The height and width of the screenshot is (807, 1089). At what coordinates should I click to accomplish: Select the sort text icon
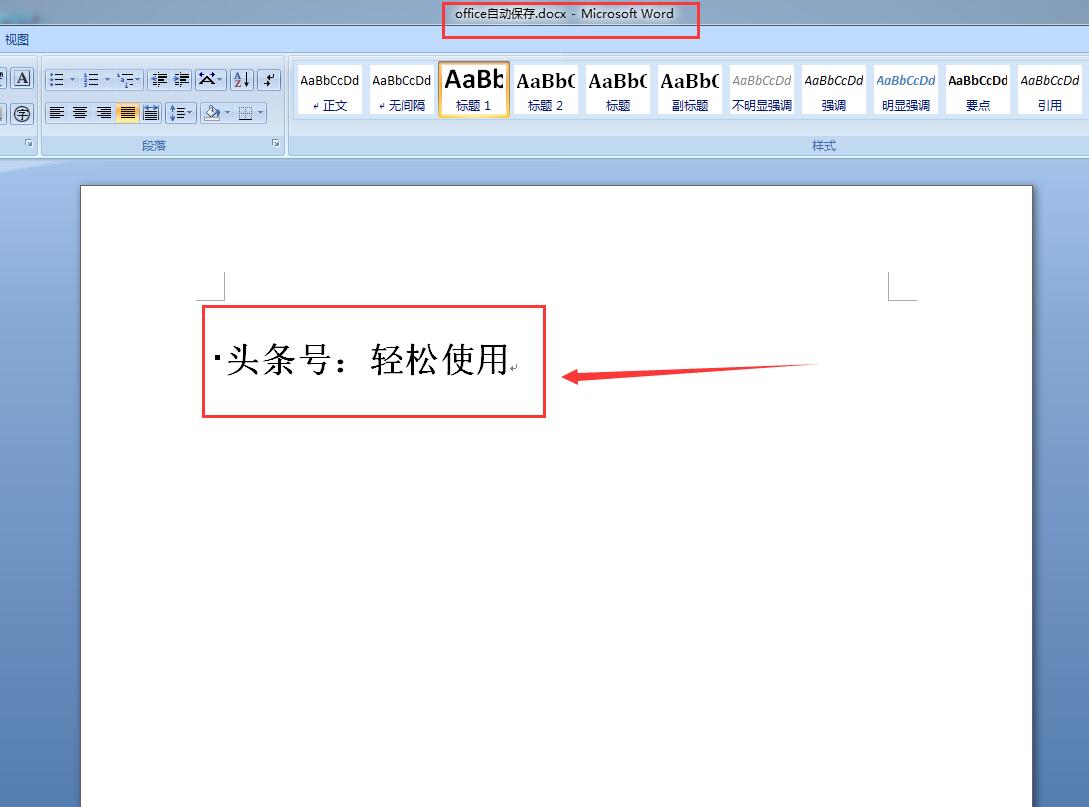pos(241,79)
